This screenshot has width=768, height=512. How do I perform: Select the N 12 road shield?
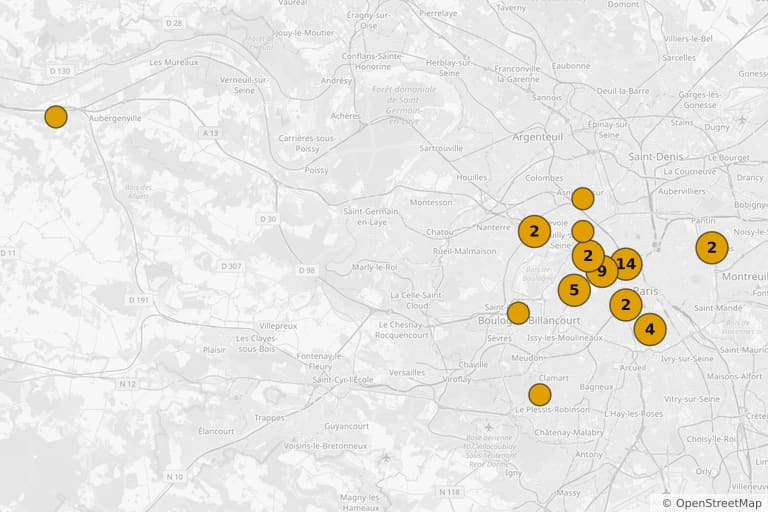128,384
